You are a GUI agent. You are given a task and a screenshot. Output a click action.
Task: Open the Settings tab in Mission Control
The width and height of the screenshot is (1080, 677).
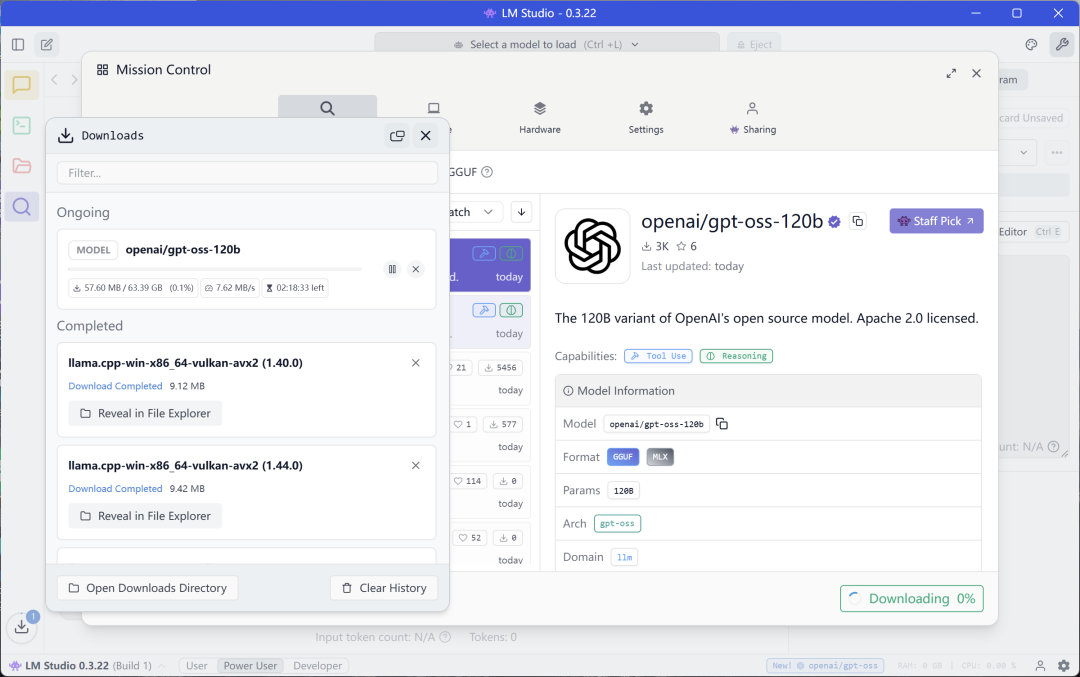coord(645,118)
